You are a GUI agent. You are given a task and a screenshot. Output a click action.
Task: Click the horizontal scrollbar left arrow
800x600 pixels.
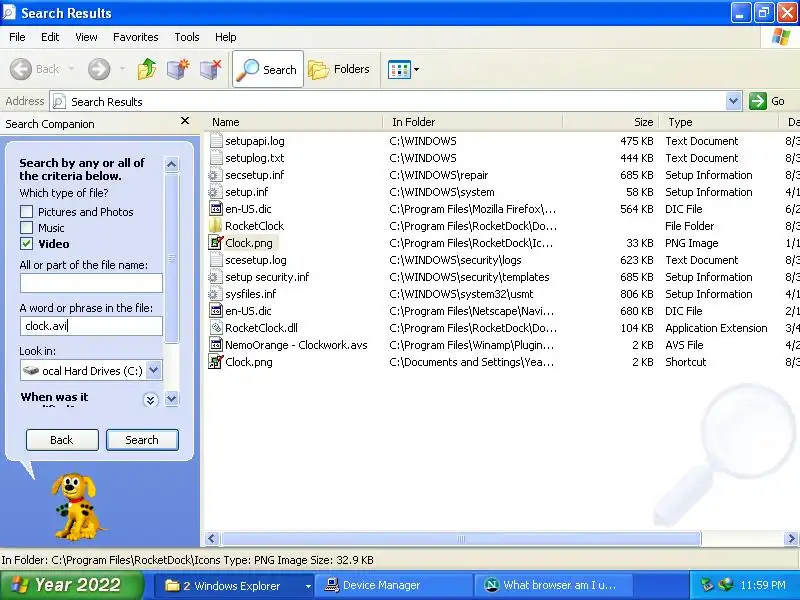pos(212,538)
